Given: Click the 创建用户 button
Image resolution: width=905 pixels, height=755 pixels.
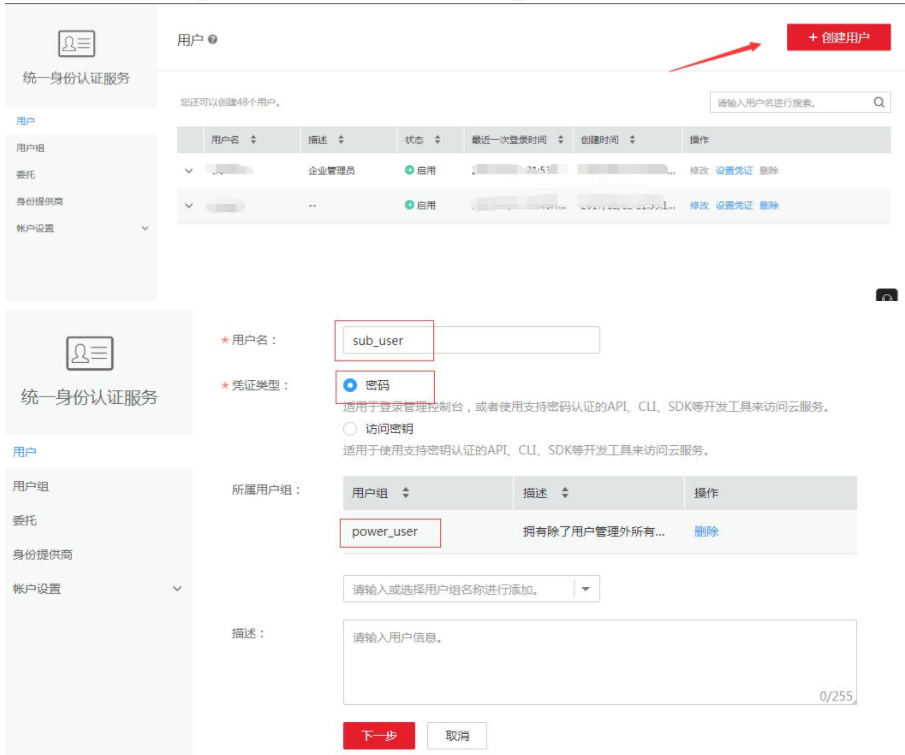Looking at the screenshot, I should point(839,38).
